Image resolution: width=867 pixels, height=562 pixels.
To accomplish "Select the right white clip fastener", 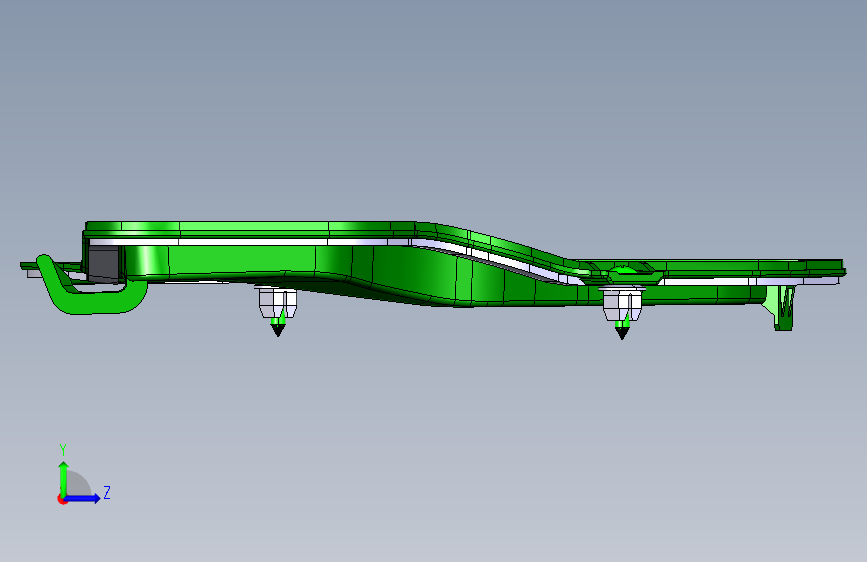I will (x=623, y=304).
